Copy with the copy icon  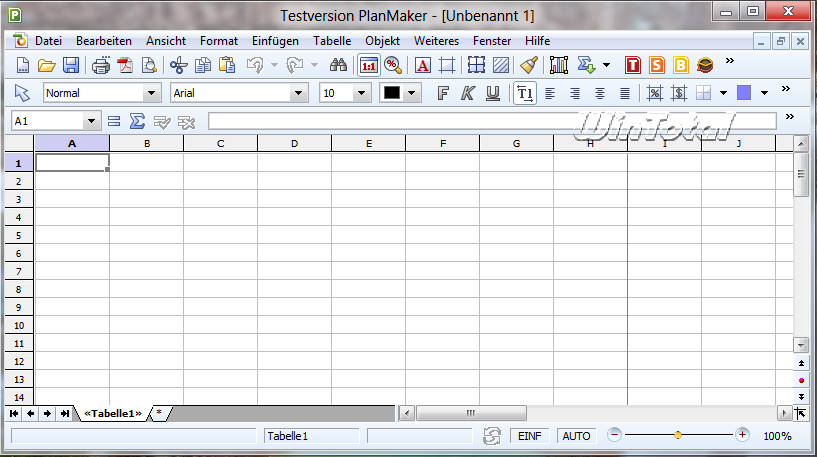click(203, 65)
